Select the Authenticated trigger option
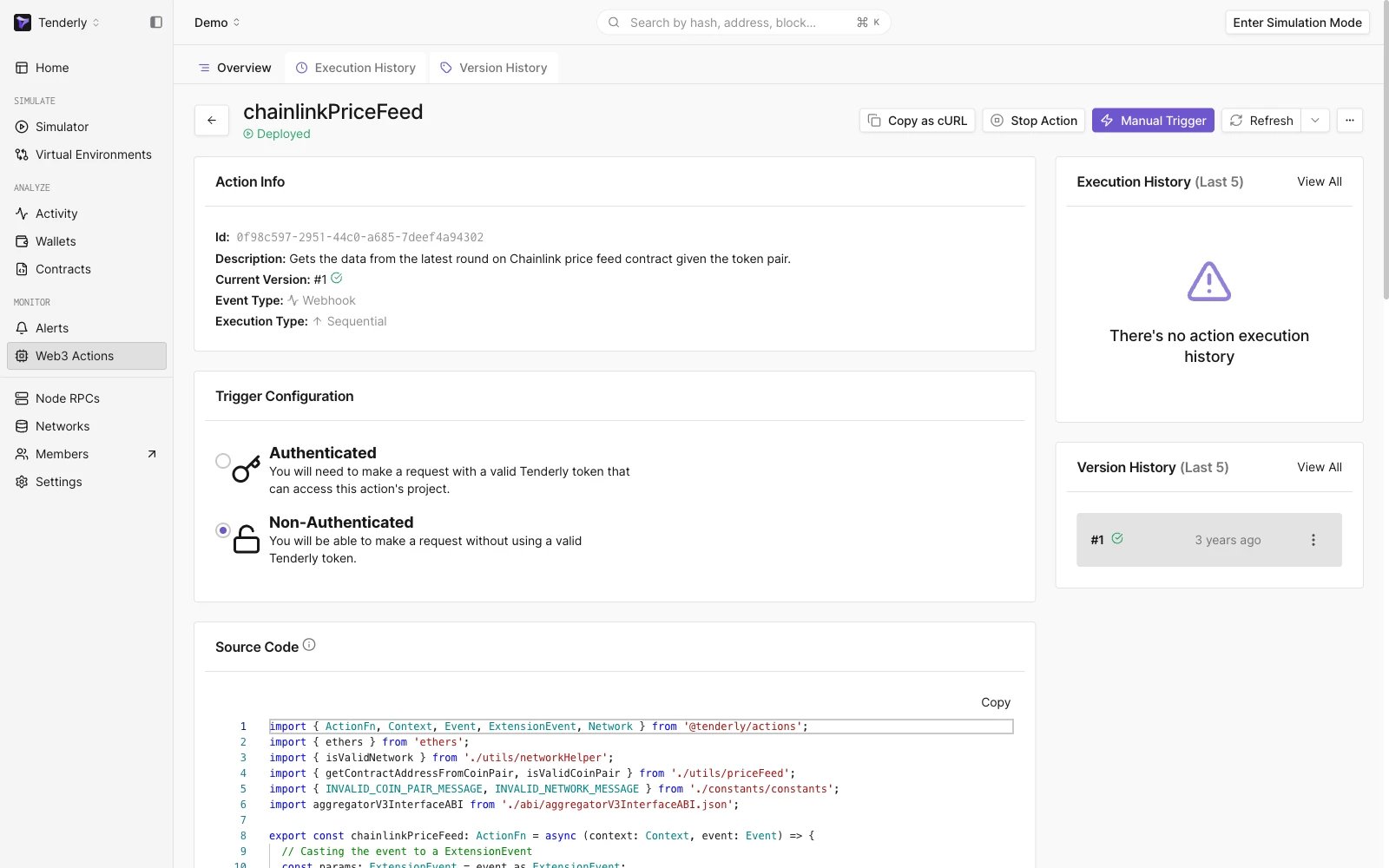 tap(223, 461)
